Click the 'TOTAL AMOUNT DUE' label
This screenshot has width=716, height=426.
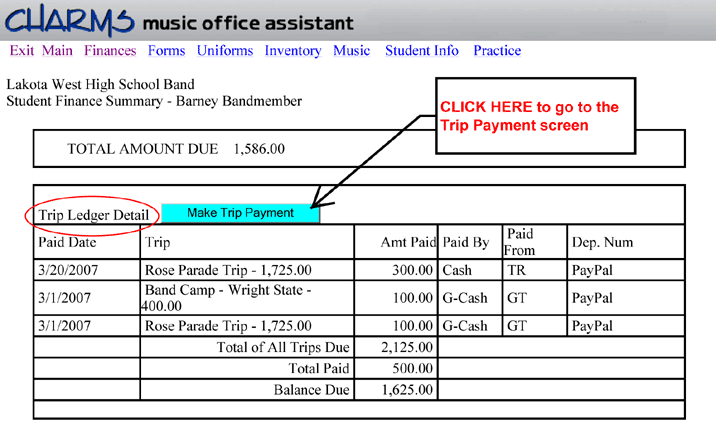point(142,149)
